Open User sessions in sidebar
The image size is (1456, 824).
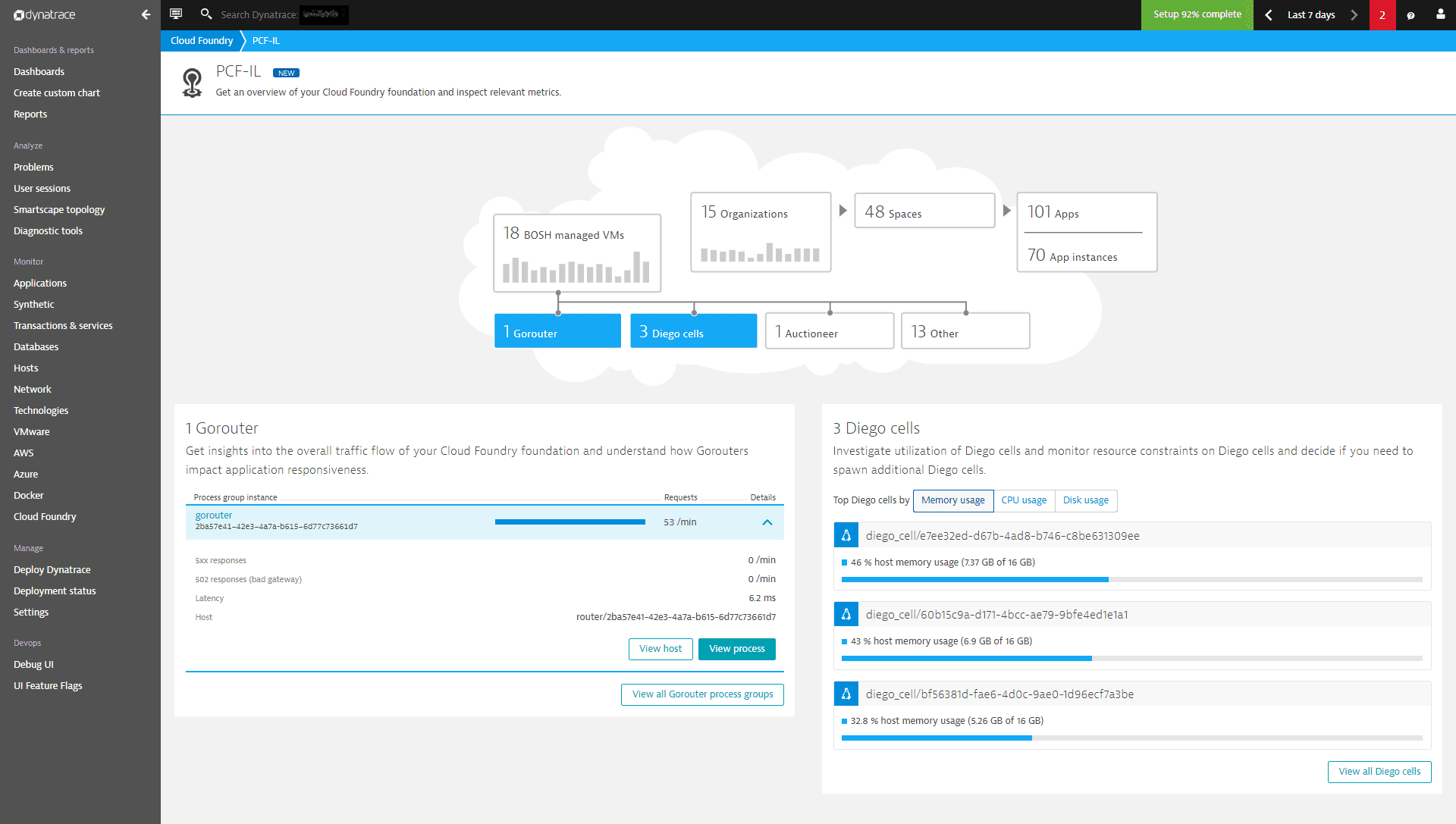pos(42,189)
